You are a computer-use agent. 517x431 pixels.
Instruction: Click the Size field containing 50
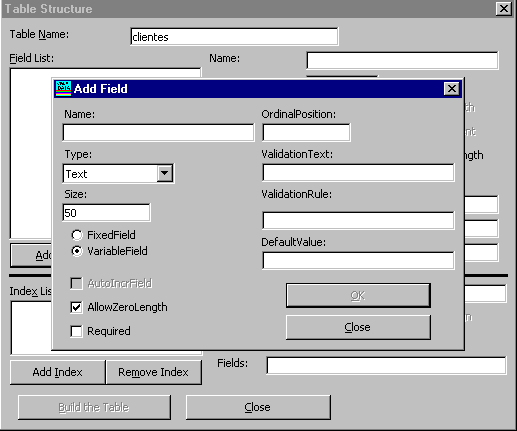(106, 213)
